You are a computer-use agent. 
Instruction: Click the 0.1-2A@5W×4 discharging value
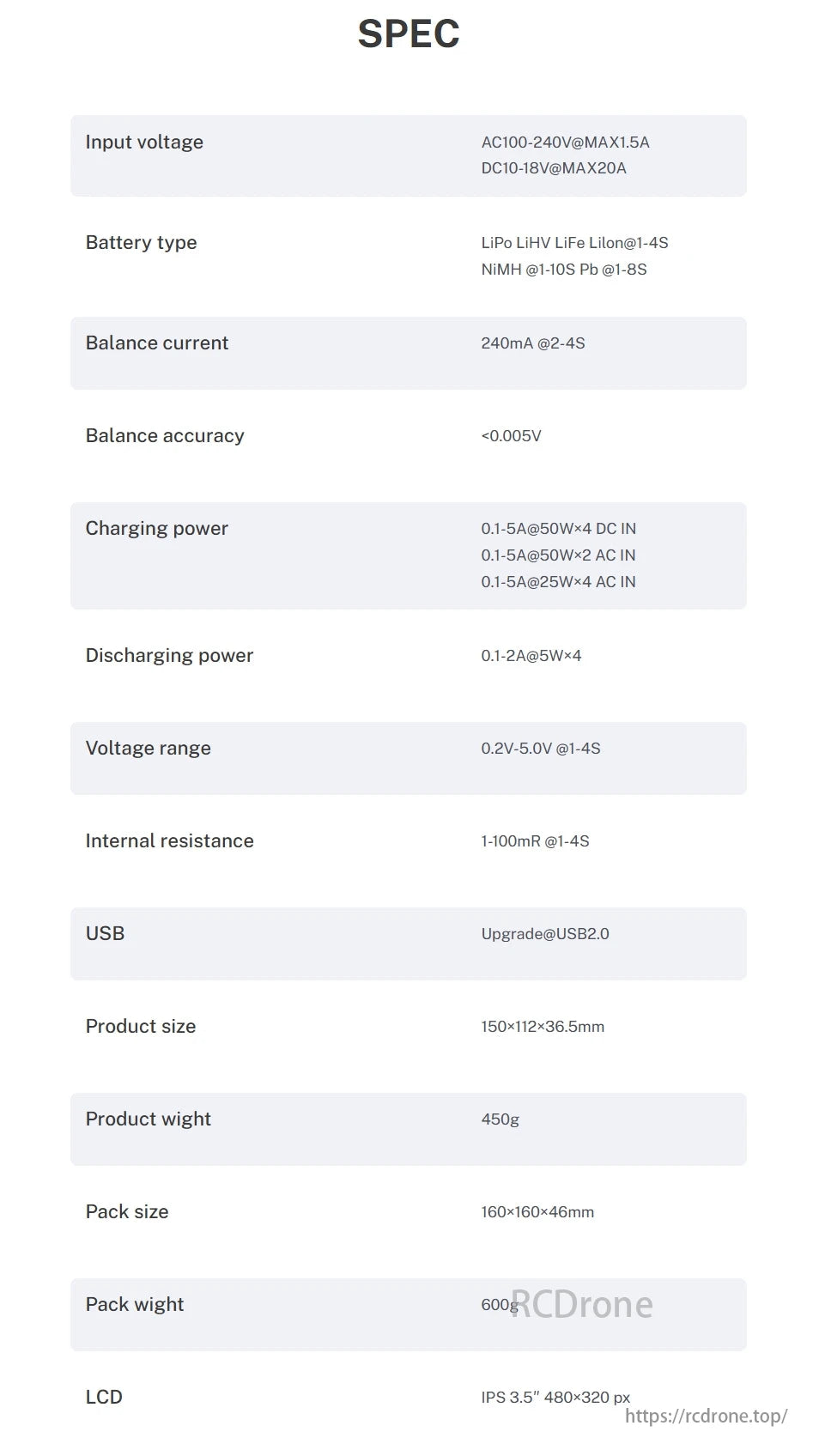point(531,656)
